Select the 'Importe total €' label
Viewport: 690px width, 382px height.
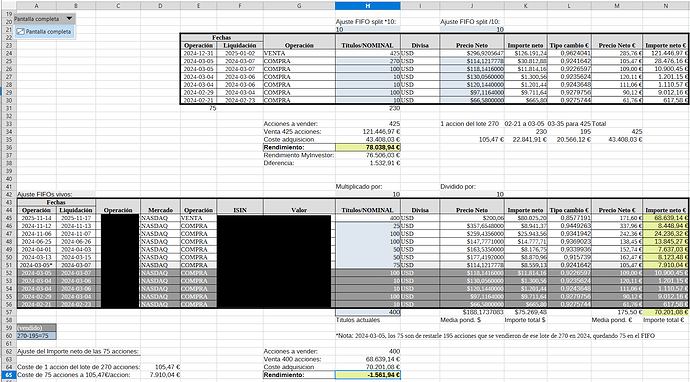(664, 320)
